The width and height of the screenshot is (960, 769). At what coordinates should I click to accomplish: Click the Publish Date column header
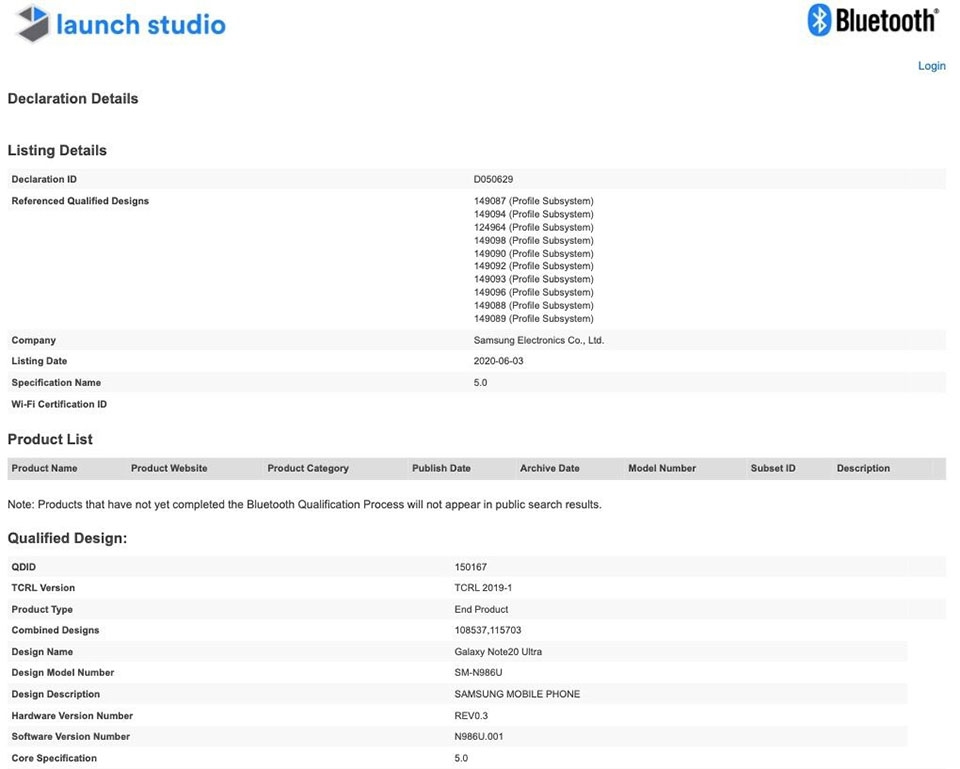coord(441,468)
